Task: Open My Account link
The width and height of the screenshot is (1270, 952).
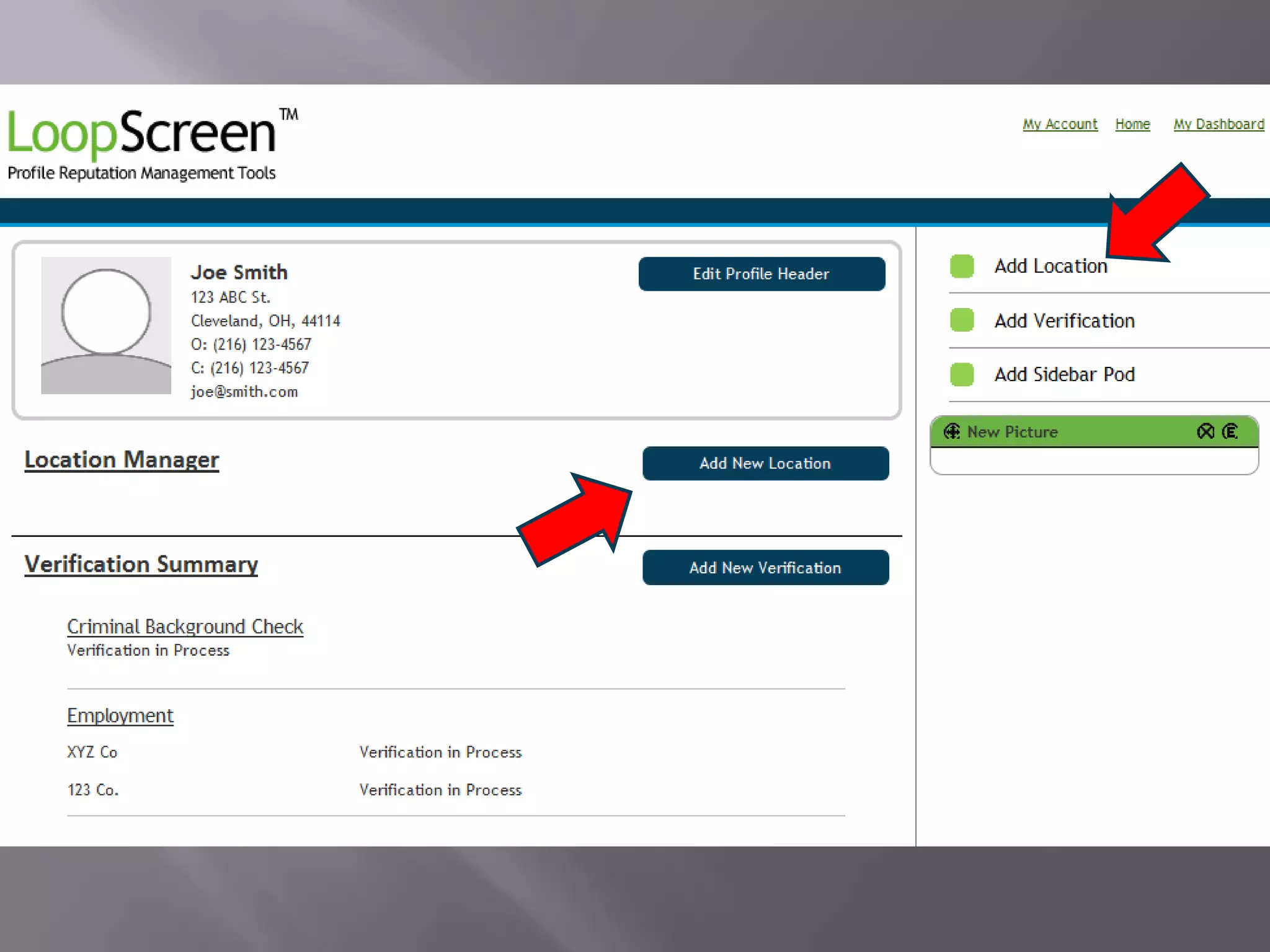Action: coord(1060,125)
